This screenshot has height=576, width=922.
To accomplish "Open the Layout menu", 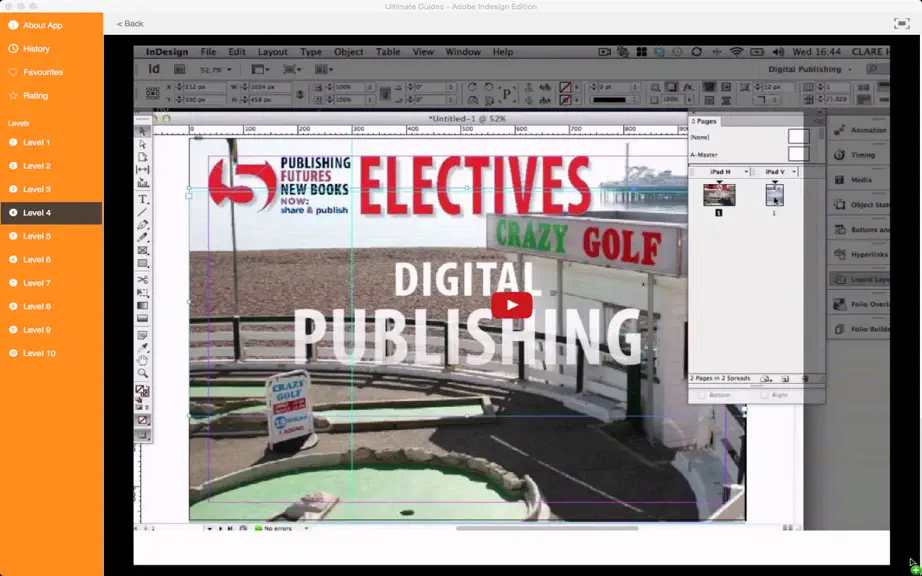I will (273, 52).
